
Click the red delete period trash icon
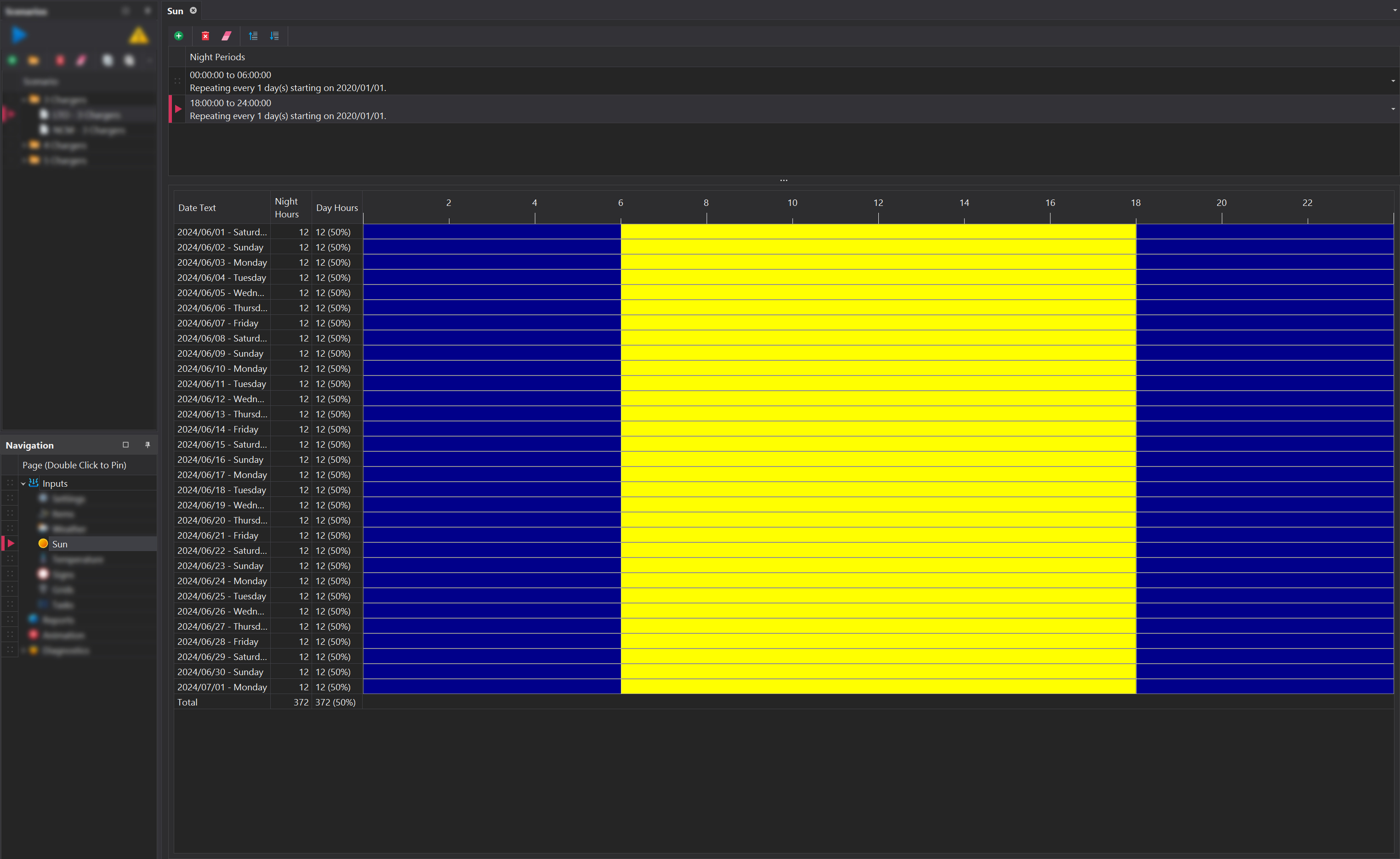point(206,36)
